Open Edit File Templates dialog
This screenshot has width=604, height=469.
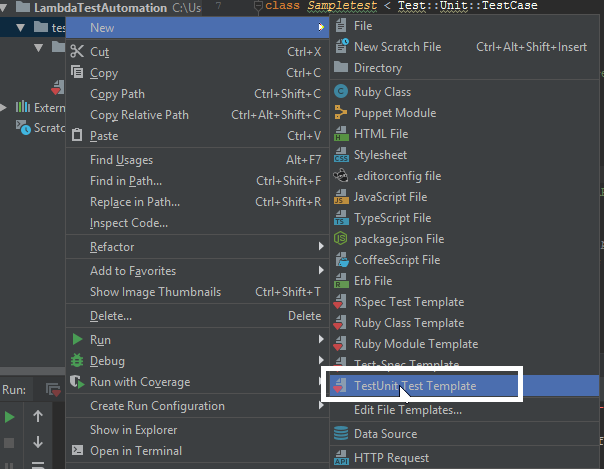[x=408, y=410]
